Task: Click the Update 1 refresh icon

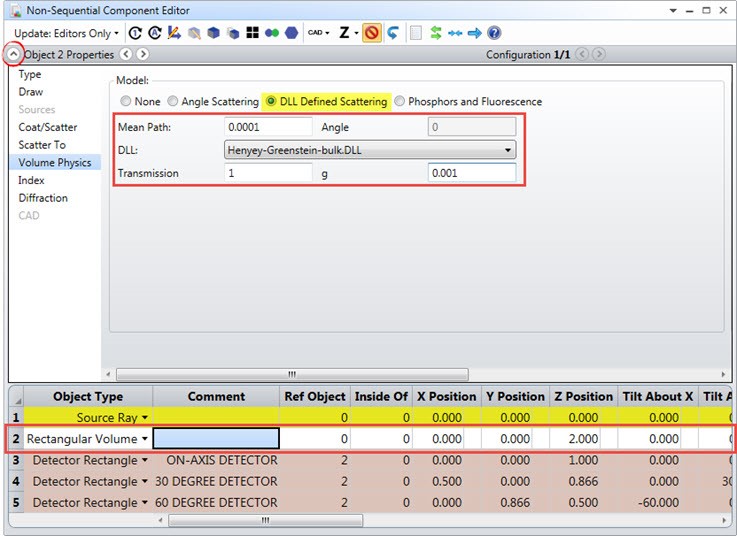Action: pos(135,33)
